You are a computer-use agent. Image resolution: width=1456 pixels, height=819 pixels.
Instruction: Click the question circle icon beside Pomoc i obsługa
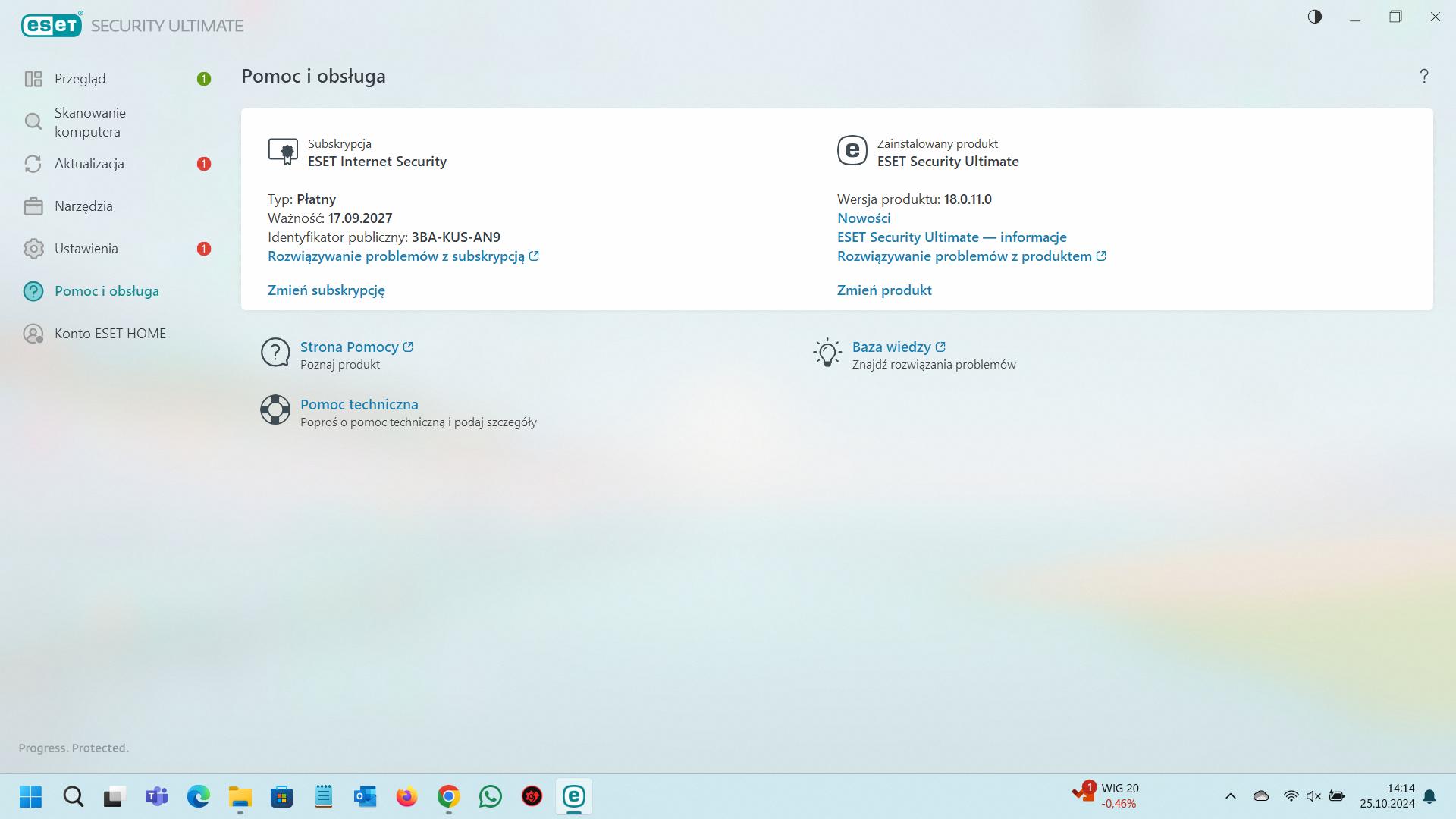coord(33,291)
